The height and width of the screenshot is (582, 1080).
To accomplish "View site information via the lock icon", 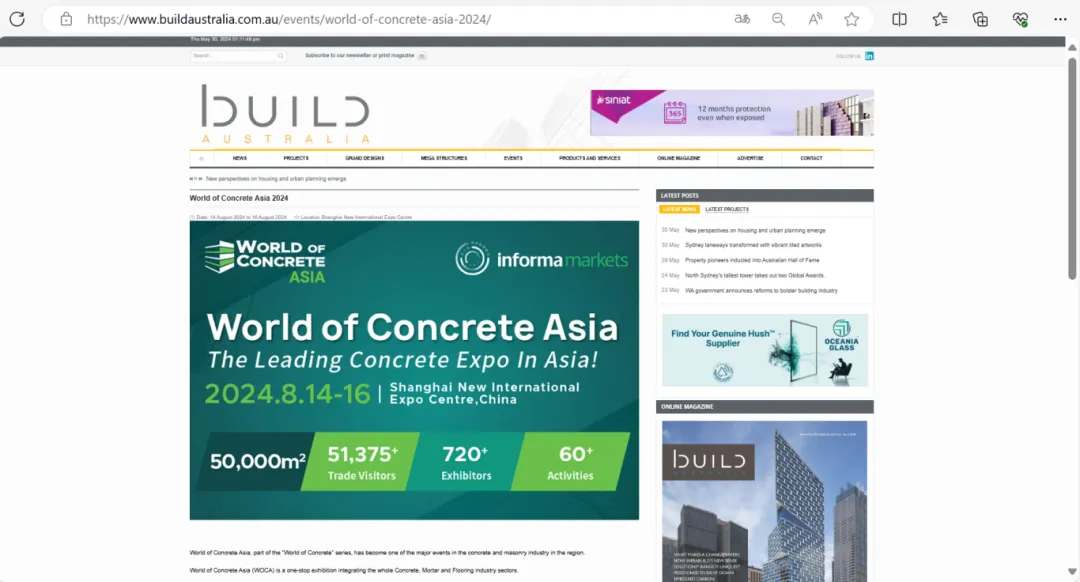I will point(66,19).
